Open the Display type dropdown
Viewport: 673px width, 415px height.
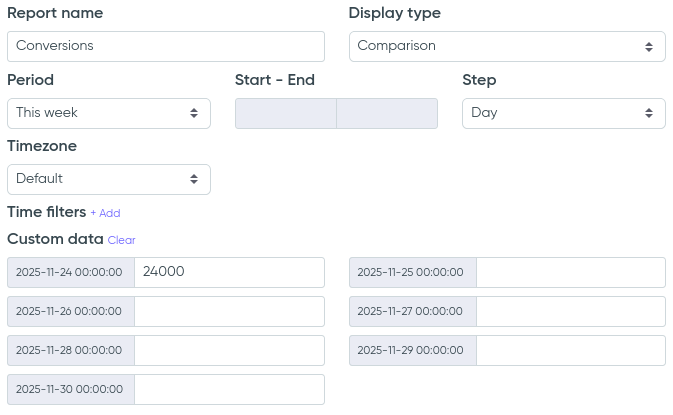(x=506, y=46)
